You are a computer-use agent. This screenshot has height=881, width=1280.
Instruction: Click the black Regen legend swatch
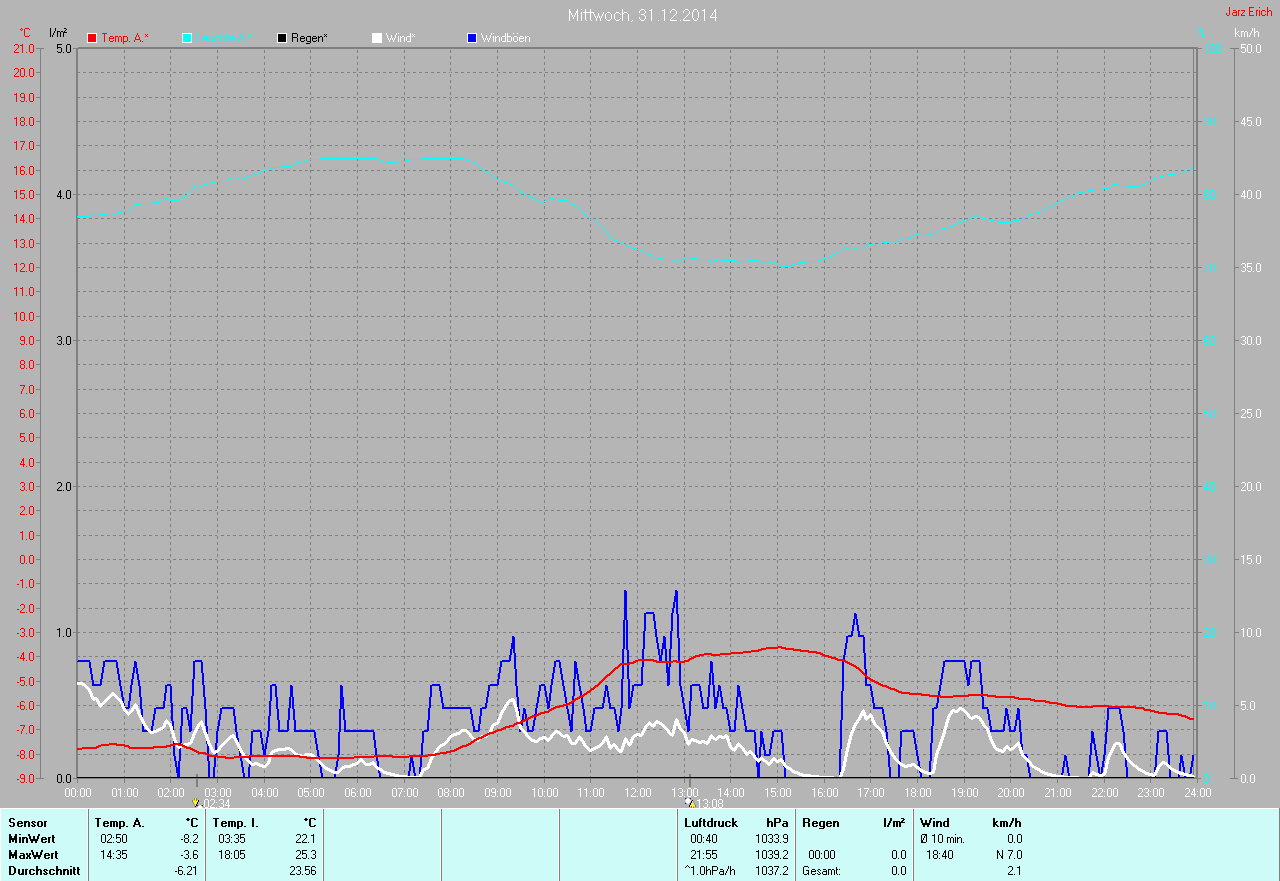tap(282, 38)
